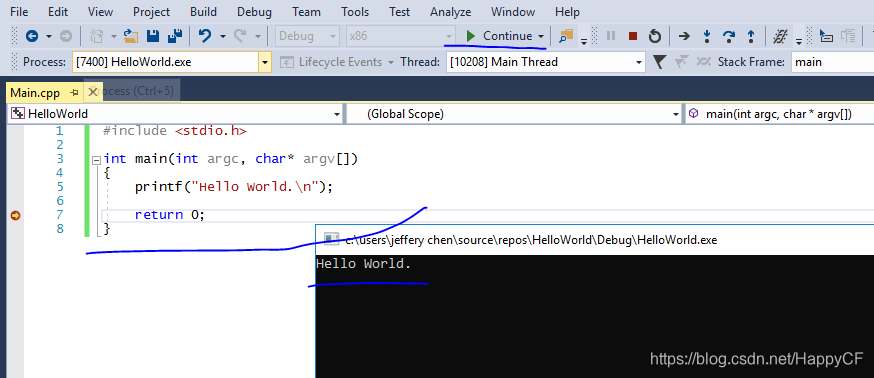Toggle the pin on Main.cpp tab
874x378 pixels.
75,92
